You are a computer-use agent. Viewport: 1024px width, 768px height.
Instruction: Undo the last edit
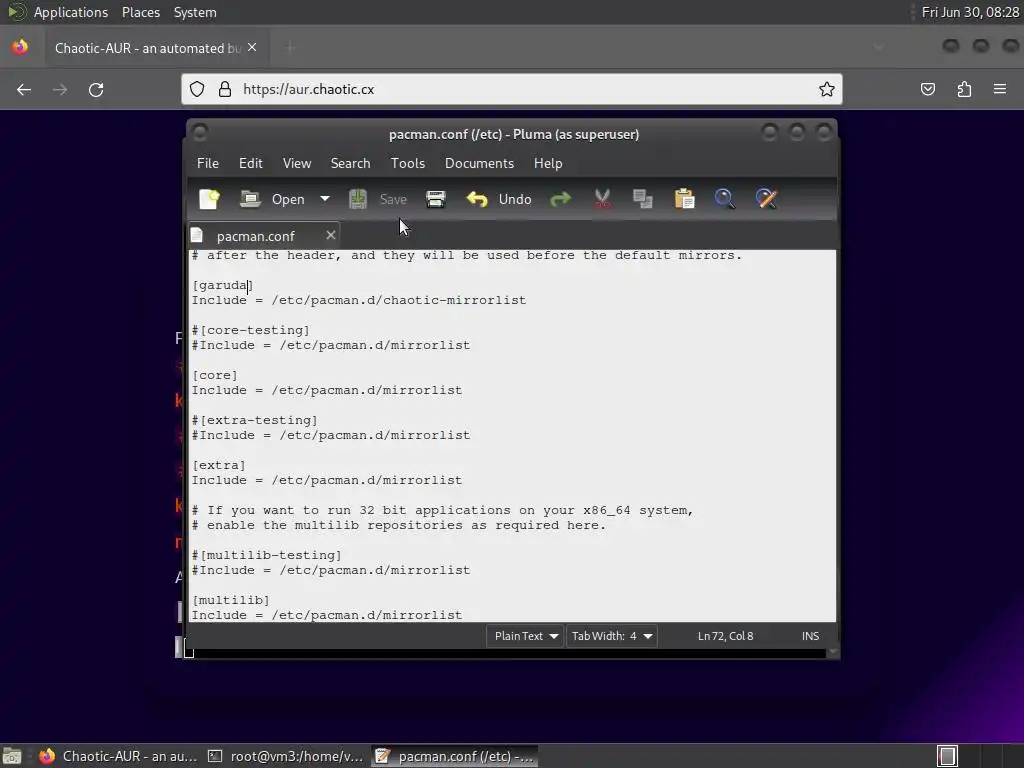pyautogui.click(x=499, y=199)
